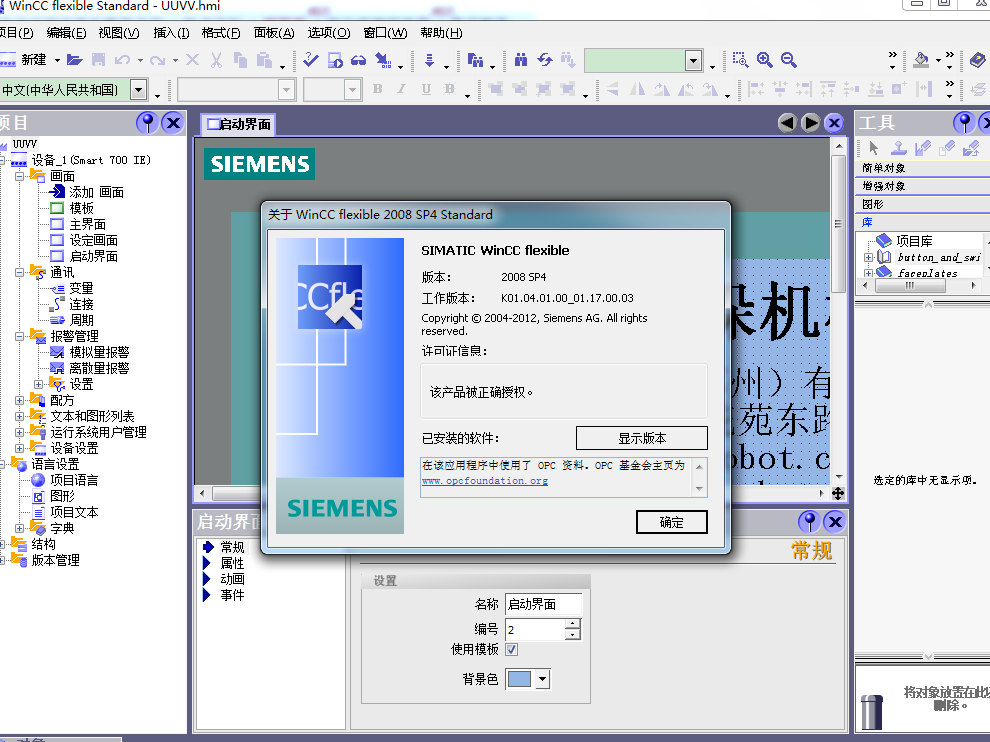Start runtime simulator icon

pos(335,60)
